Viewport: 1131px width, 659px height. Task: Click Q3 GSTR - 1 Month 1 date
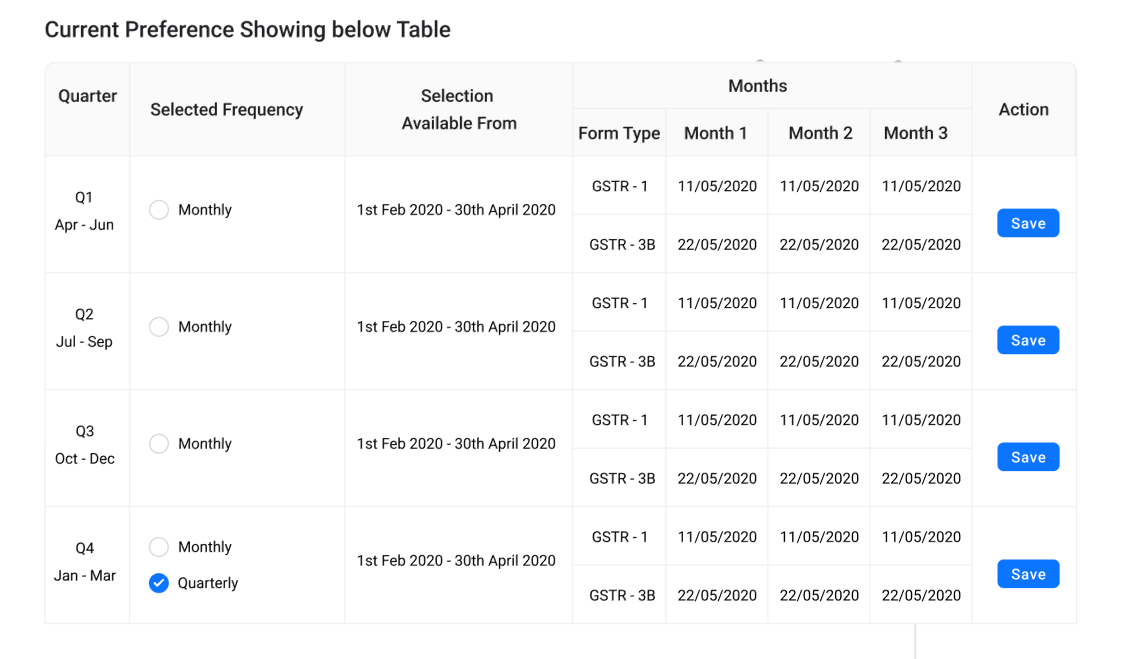coord(717,420)
